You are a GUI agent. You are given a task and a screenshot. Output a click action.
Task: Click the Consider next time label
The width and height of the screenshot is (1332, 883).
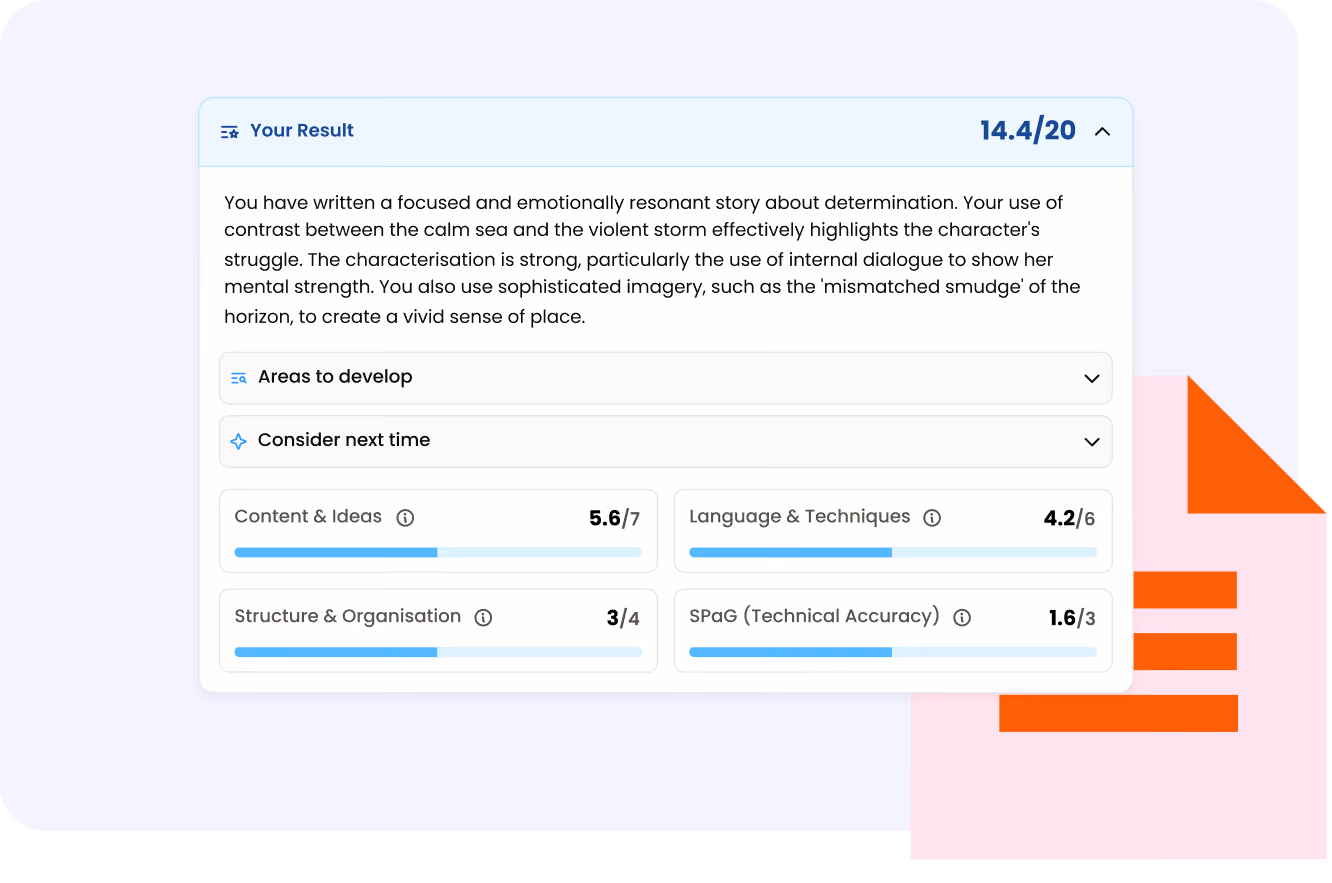click(344, 440)
